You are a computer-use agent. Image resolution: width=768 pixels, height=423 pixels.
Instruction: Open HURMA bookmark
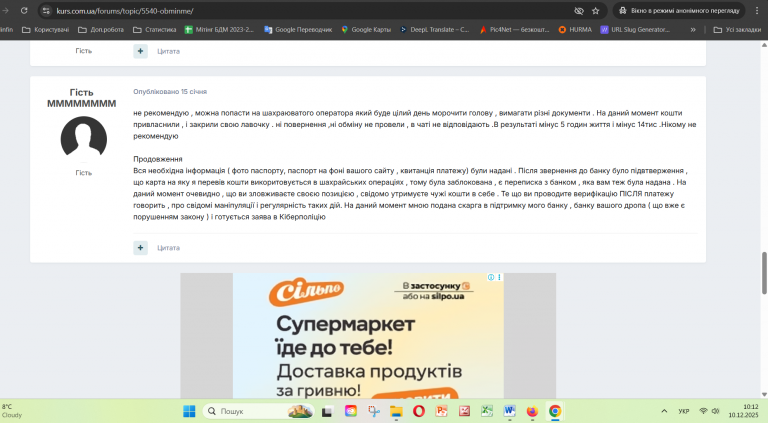click(x=575, y=29)
